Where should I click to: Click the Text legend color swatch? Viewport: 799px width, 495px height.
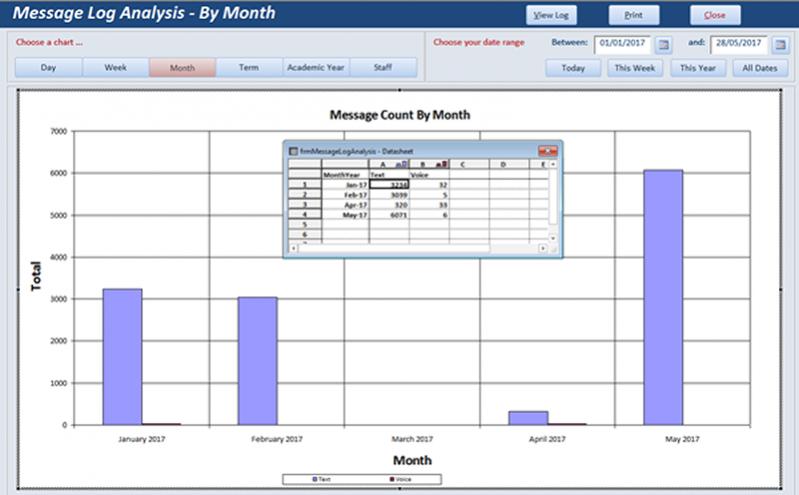point(315,479)
